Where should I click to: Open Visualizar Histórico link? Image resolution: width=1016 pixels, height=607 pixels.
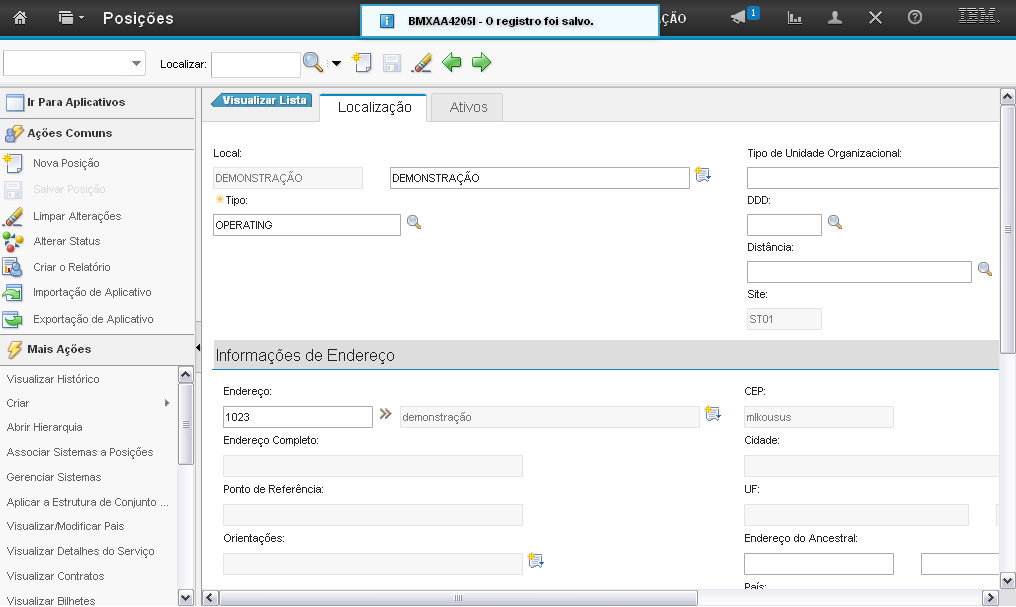(x=53, y=379)
